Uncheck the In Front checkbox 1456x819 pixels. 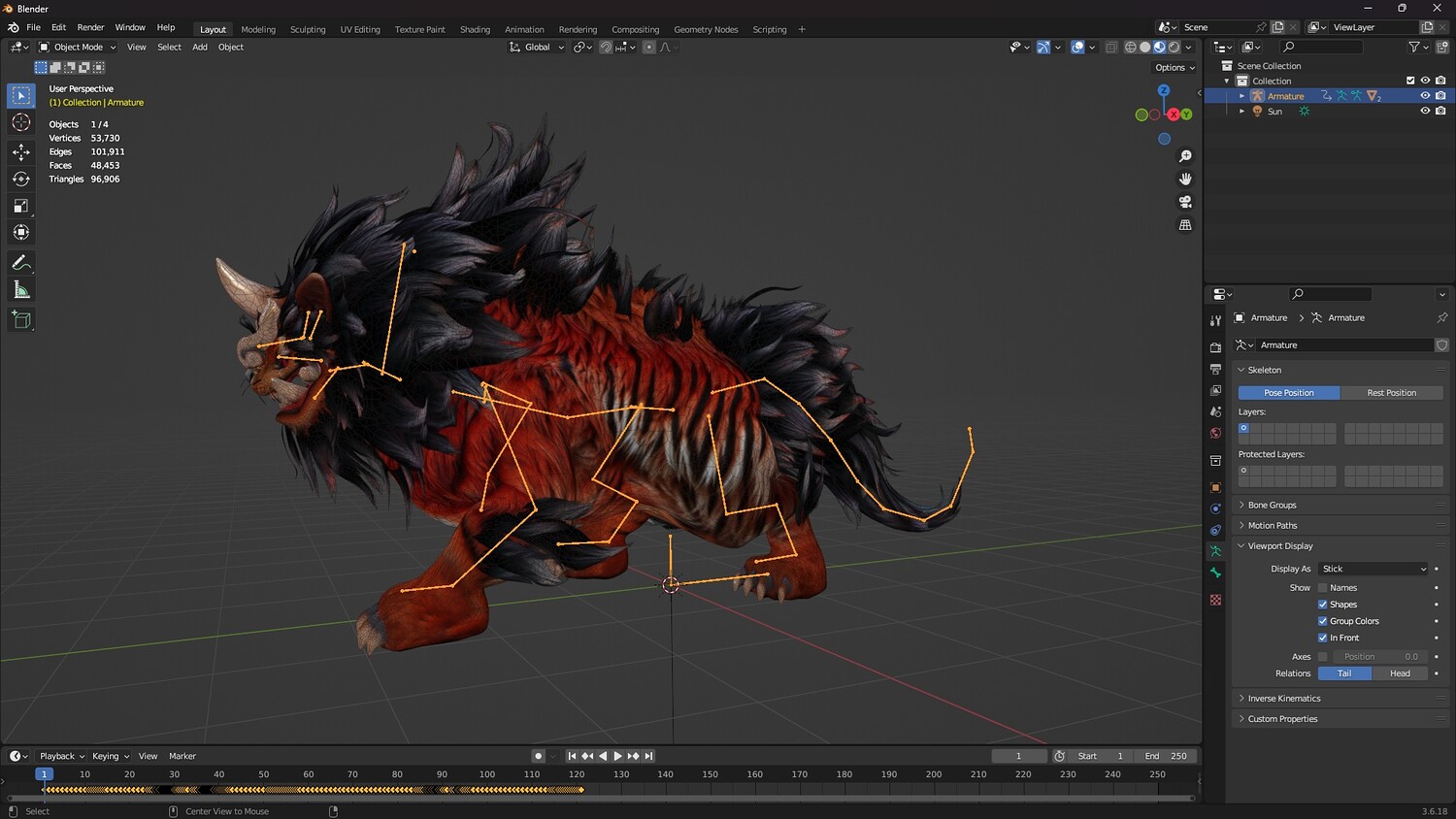coord(1322,638)
